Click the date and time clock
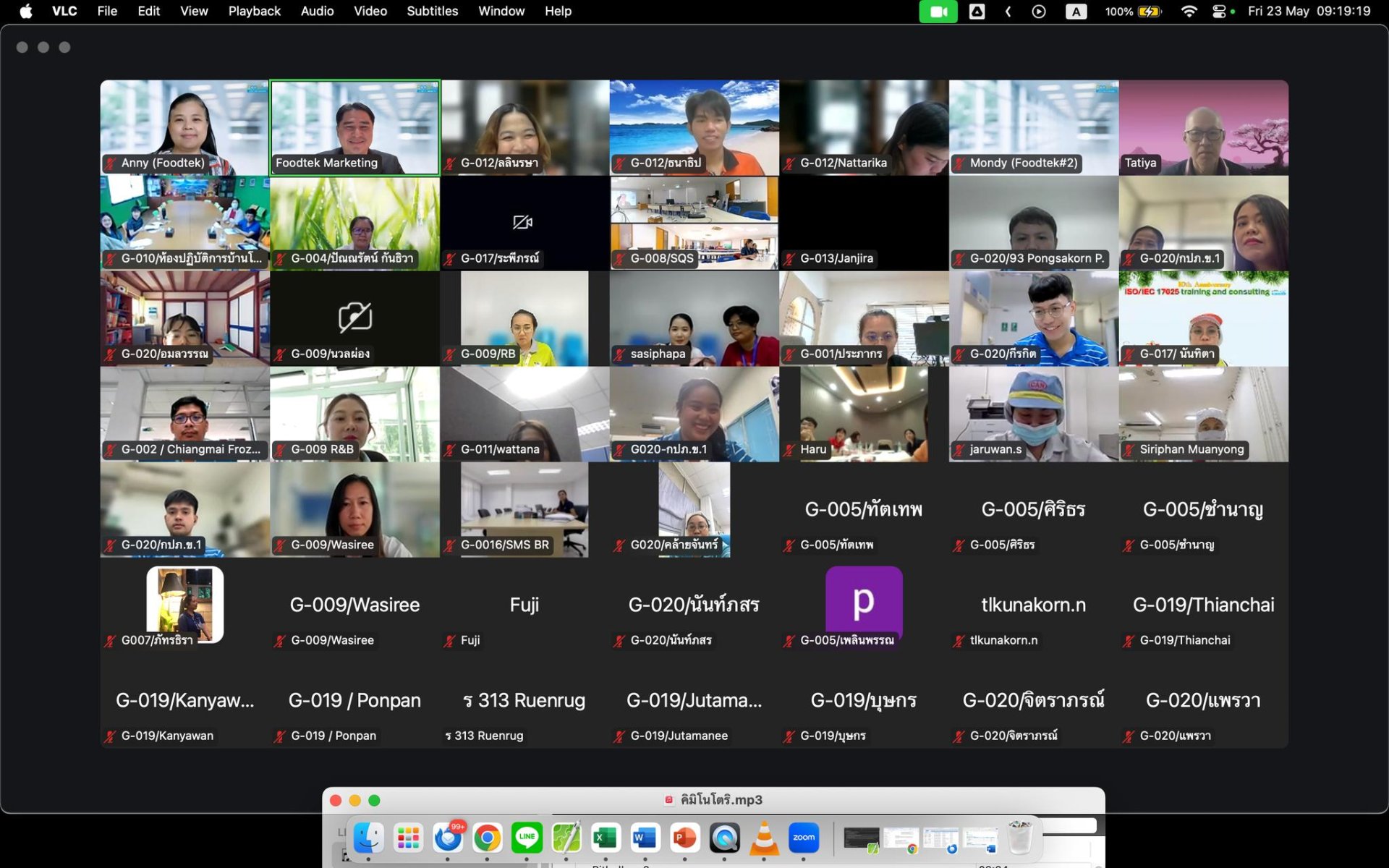Image resolution: width=1389 pixels, height=868 pixels. (1309, 11)
